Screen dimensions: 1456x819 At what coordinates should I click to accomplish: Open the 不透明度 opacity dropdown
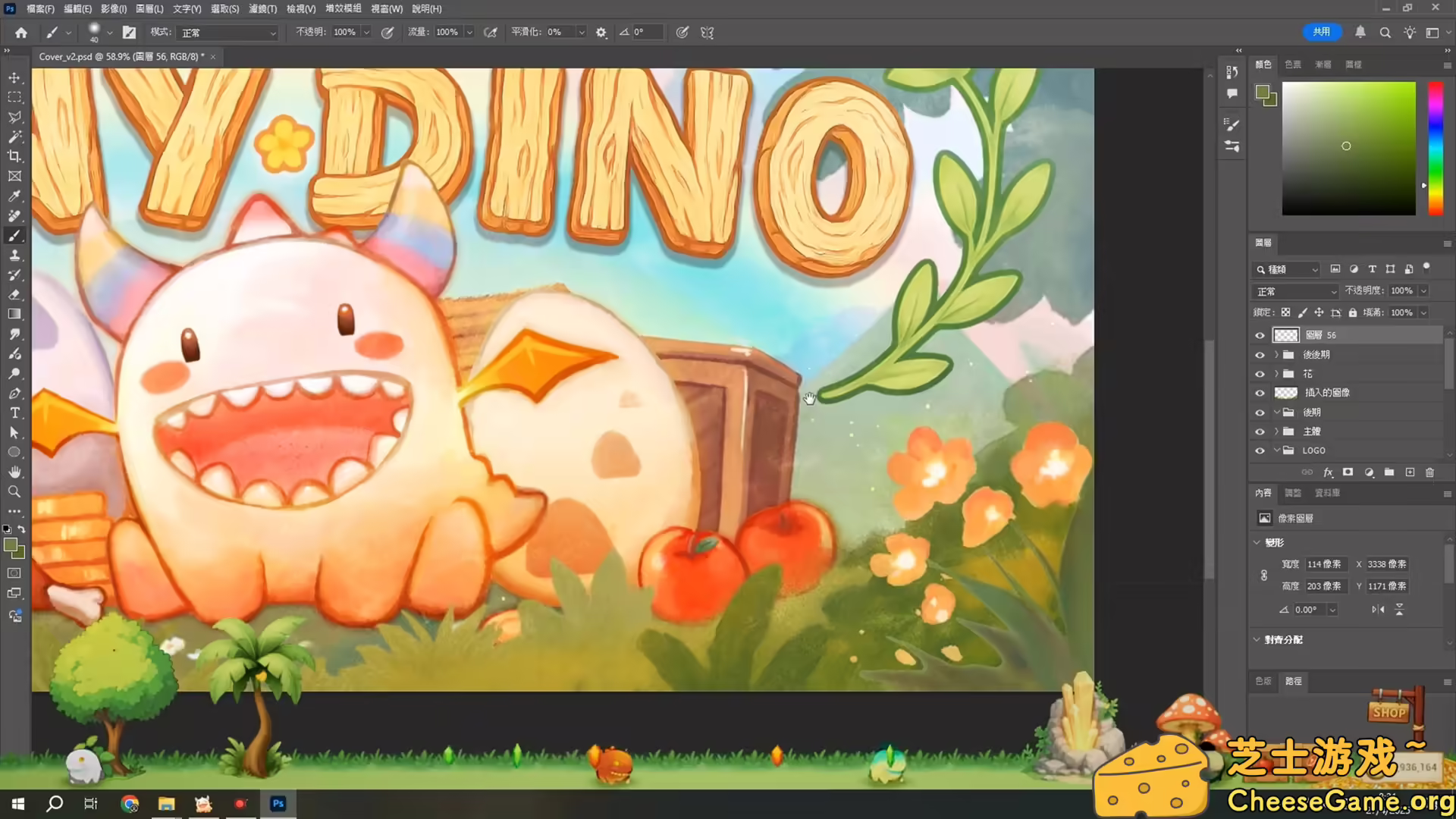click(x=1423, y=290)
